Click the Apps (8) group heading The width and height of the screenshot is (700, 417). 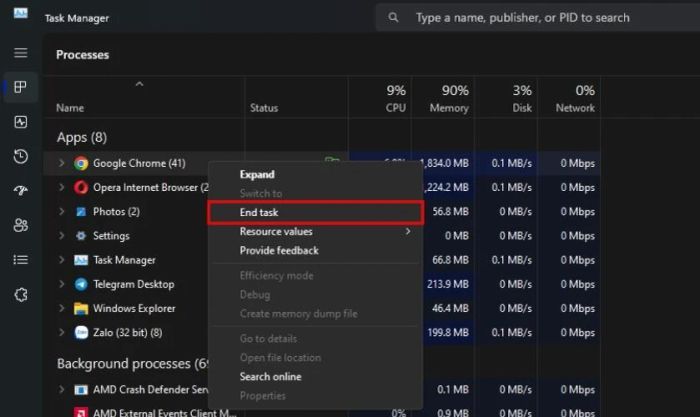coord(82,138)
